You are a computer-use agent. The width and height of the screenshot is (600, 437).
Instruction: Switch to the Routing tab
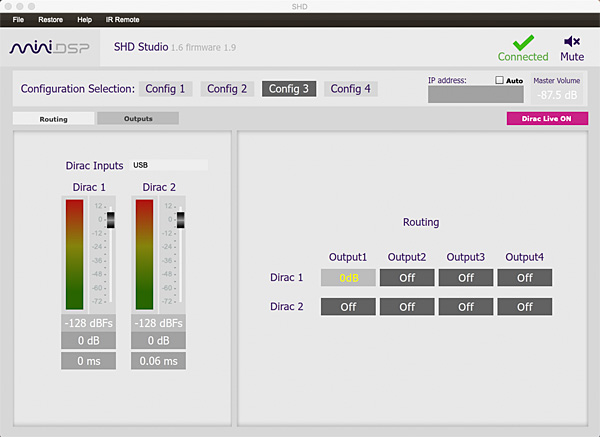(x=54, y=119)
